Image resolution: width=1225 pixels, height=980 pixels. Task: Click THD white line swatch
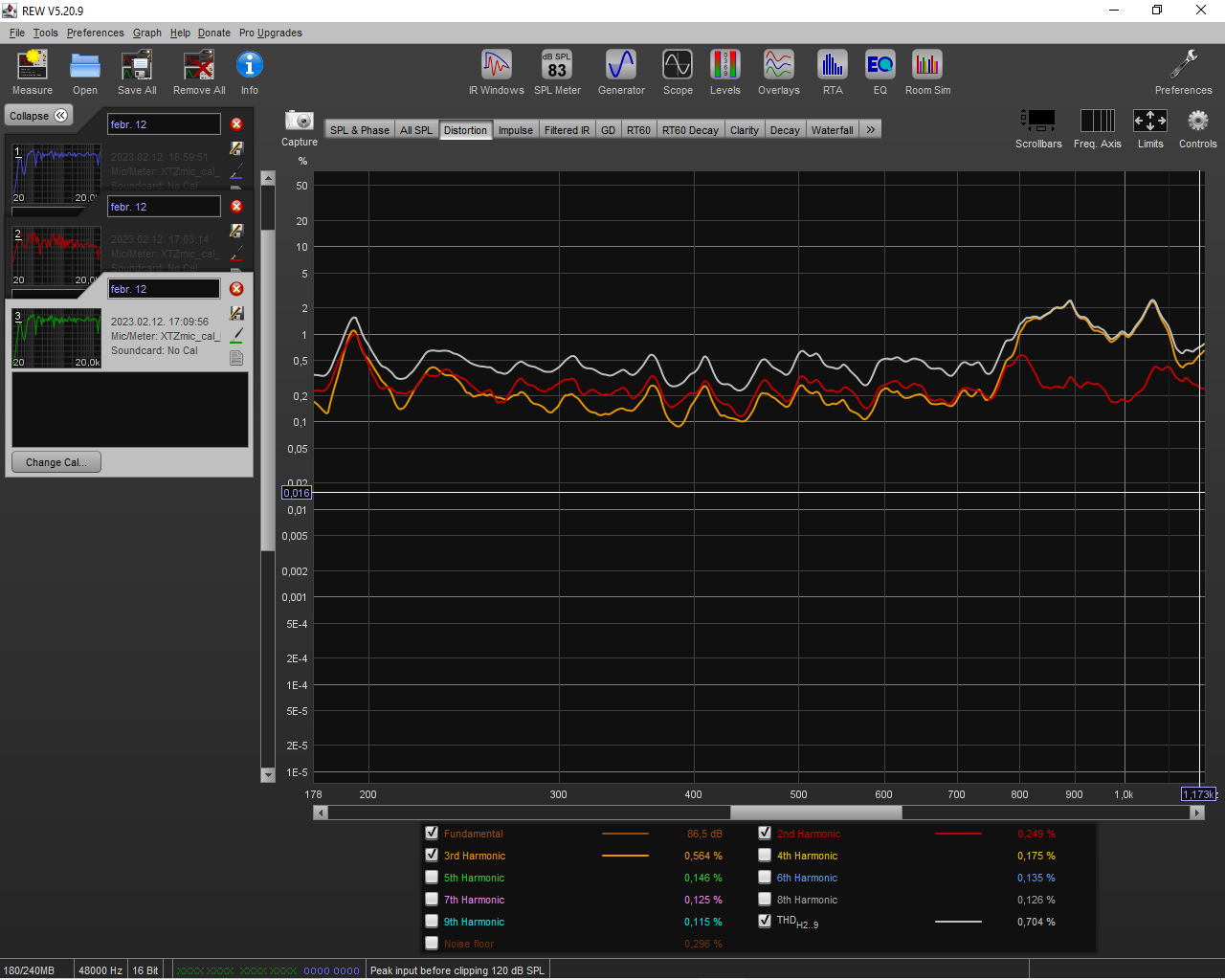point(958,922)
